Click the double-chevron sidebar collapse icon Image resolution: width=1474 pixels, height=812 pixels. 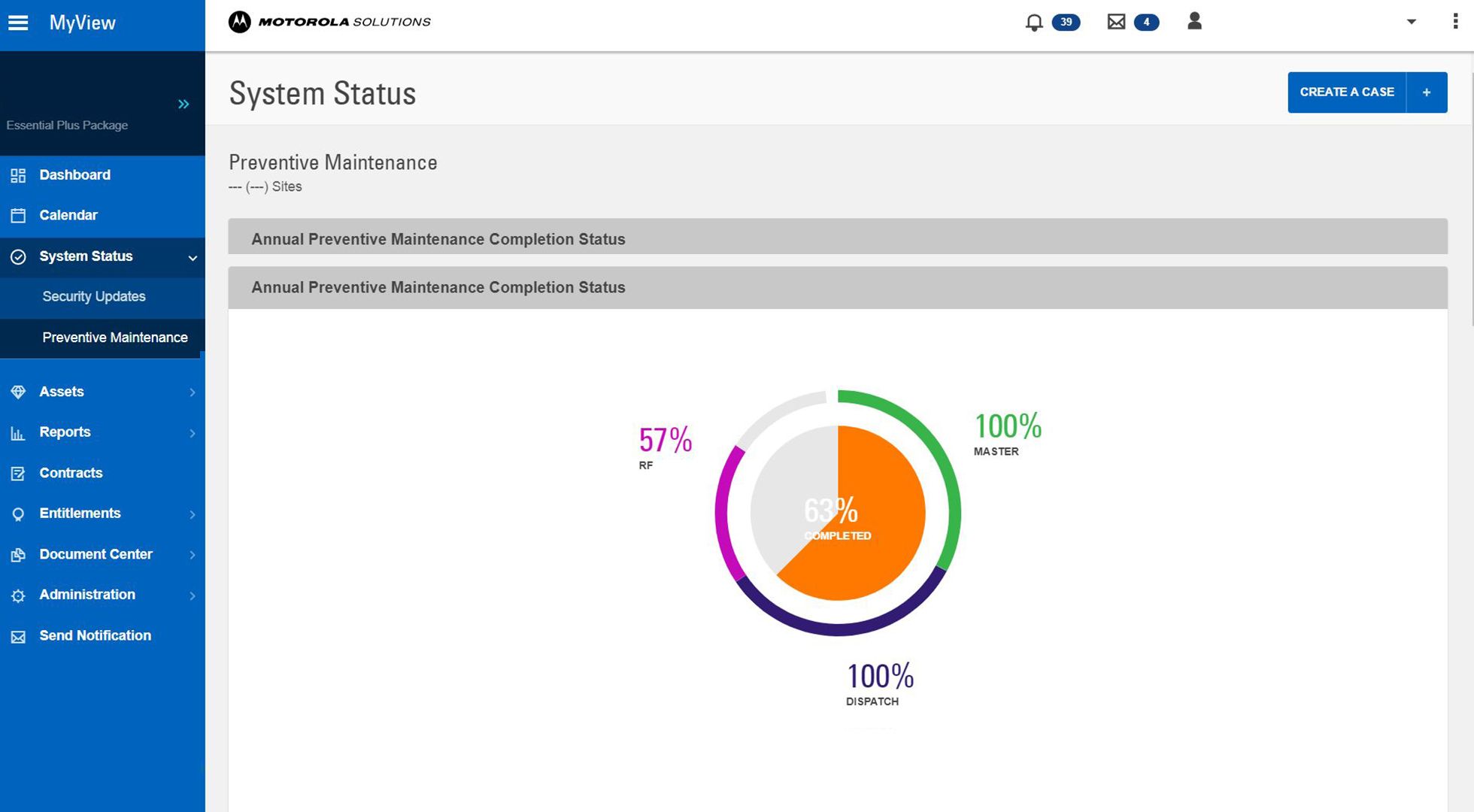pyautogui.click(x=183, y=104)
